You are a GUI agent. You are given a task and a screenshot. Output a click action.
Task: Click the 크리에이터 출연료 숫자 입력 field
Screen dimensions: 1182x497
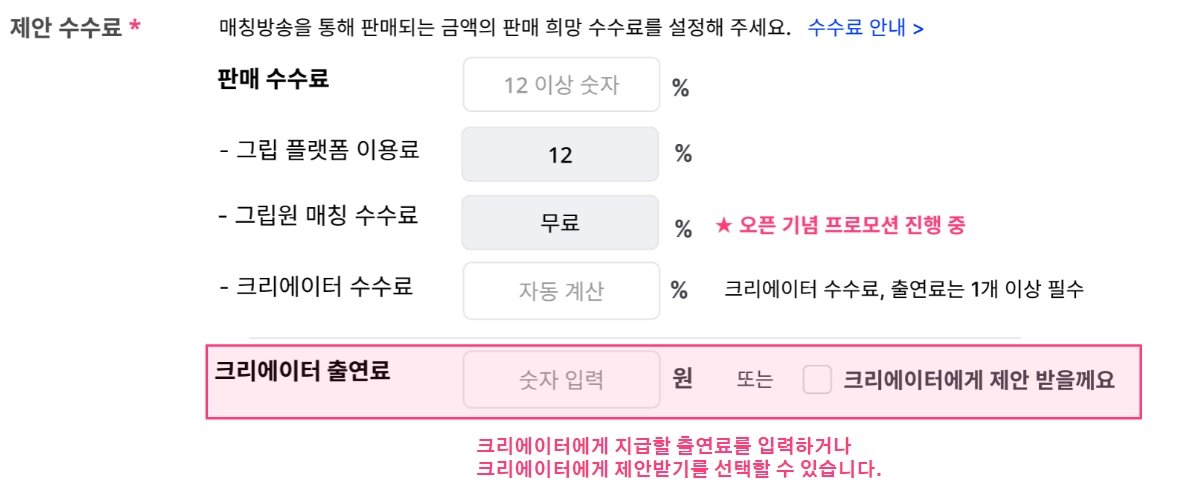tap(561, 380)
